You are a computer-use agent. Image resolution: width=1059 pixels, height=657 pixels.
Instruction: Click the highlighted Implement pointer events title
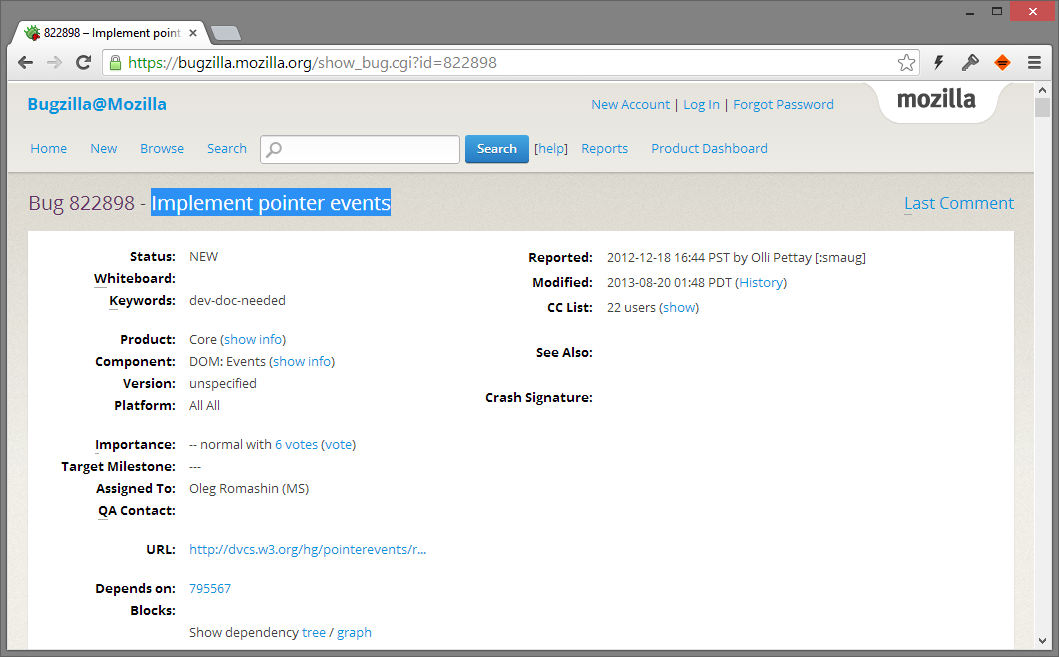click(x=271, y=203)
